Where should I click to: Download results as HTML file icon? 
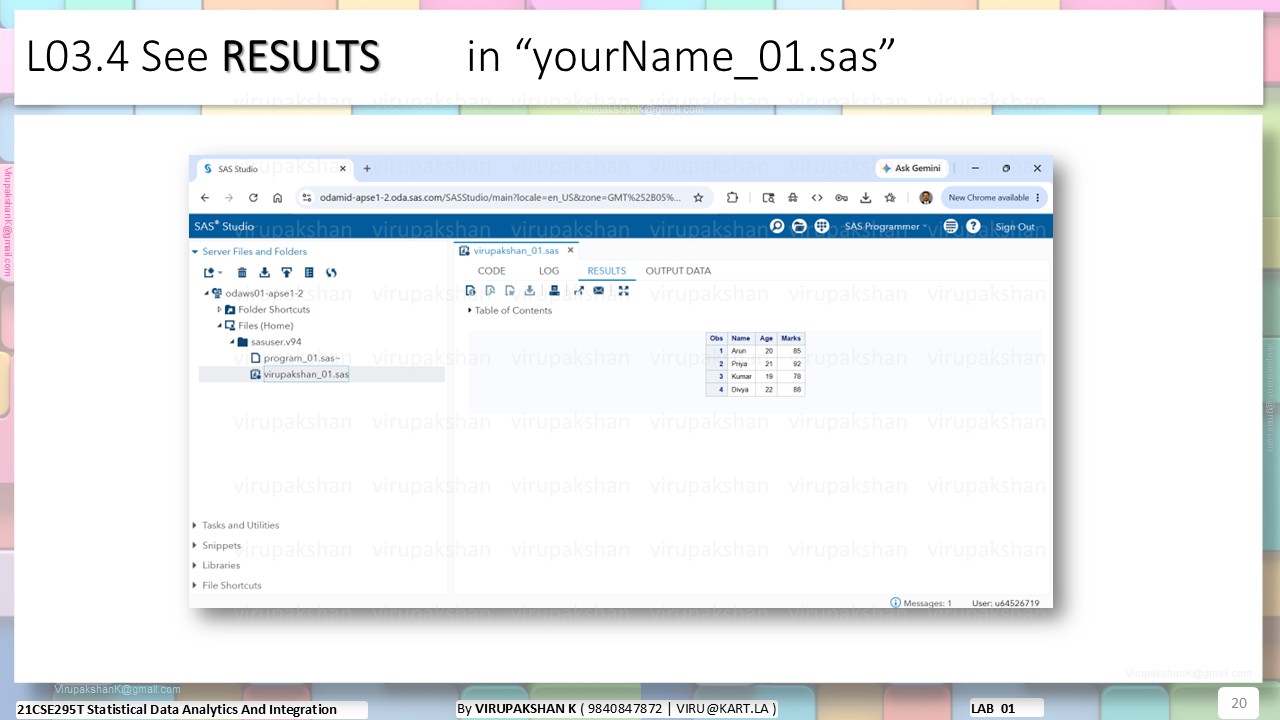pos(471,291)
